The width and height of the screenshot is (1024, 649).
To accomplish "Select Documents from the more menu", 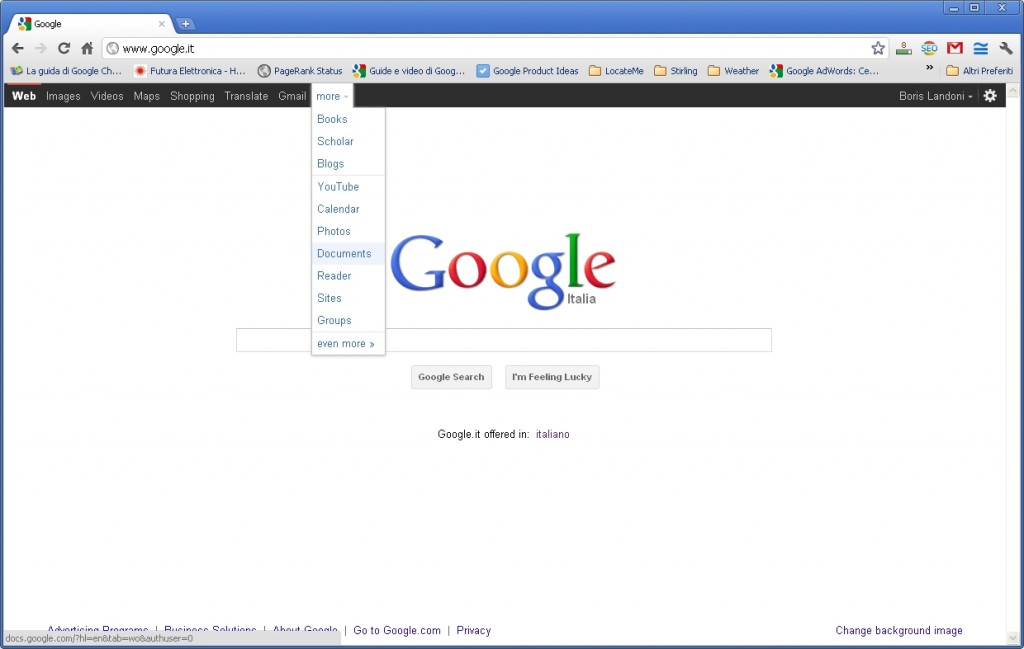I will pos(344,253).
